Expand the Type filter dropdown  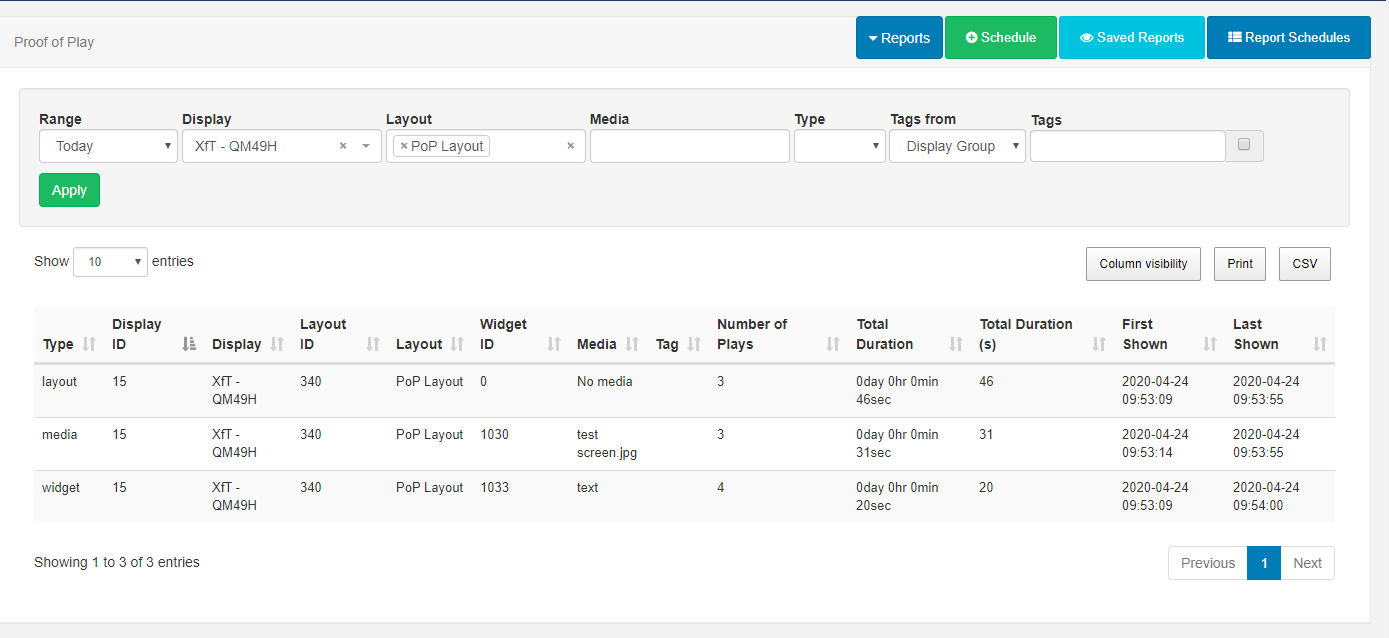839,146
